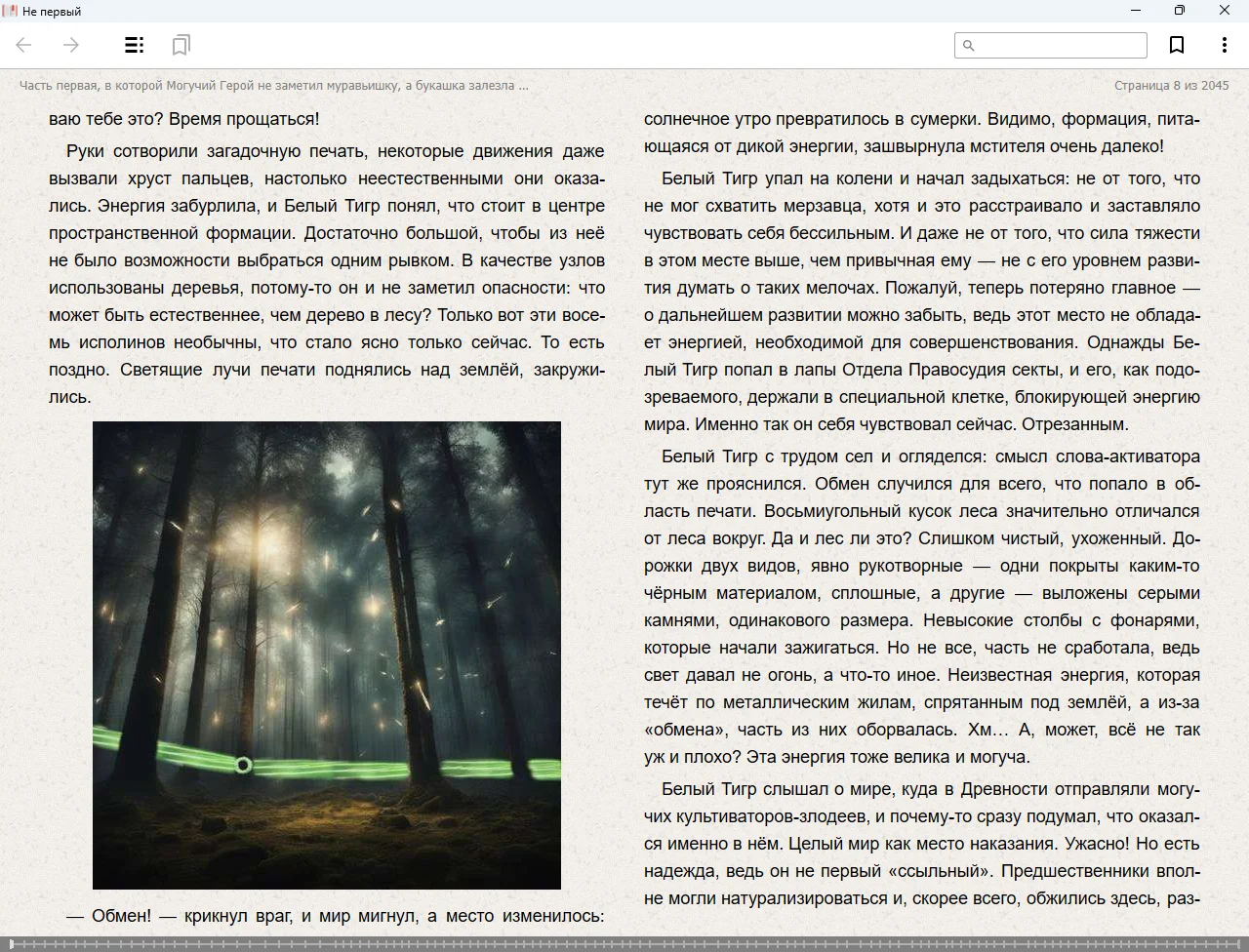Click the line beginning "— Обмен!"
Viewport: 1249px width, 952px height.
(335, 916)
